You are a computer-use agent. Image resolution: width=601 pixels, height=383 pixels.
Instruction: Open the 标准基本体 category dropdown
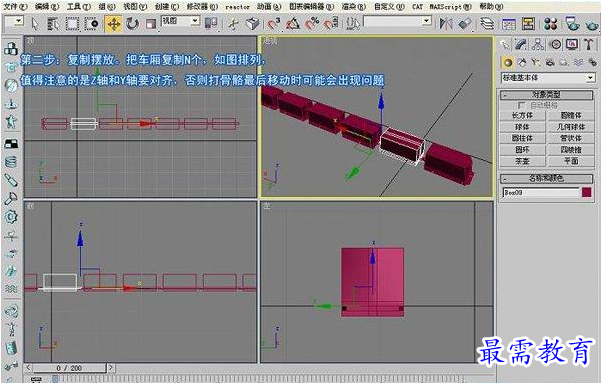[548, 78]
